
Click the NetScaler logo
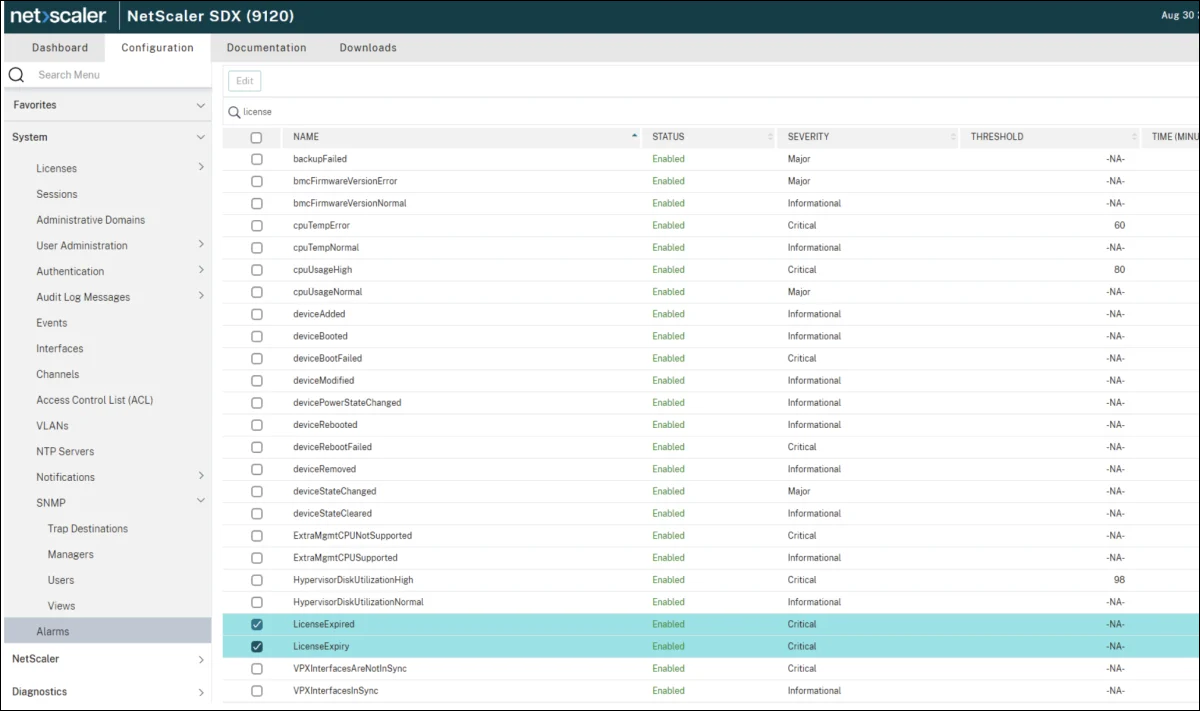[58, 16]
